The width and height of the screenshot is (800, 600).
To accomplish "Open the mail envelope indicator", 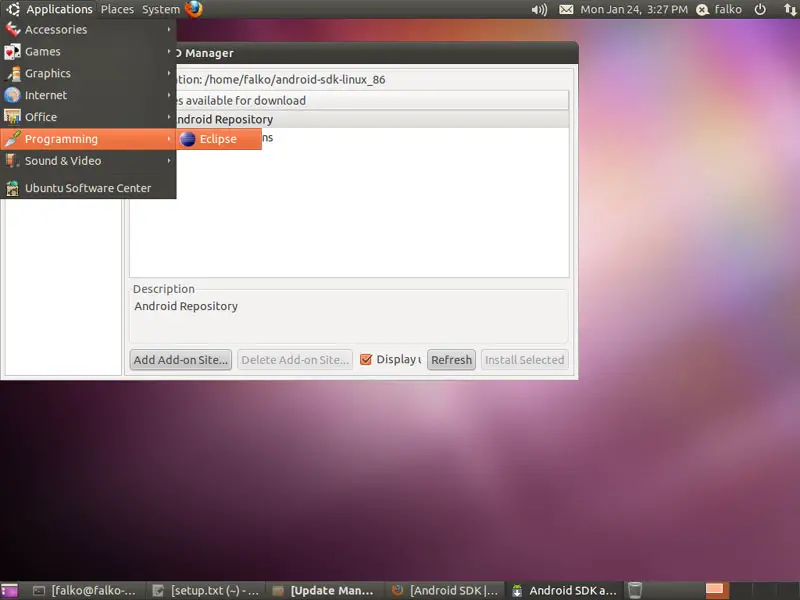I will 566,10.
